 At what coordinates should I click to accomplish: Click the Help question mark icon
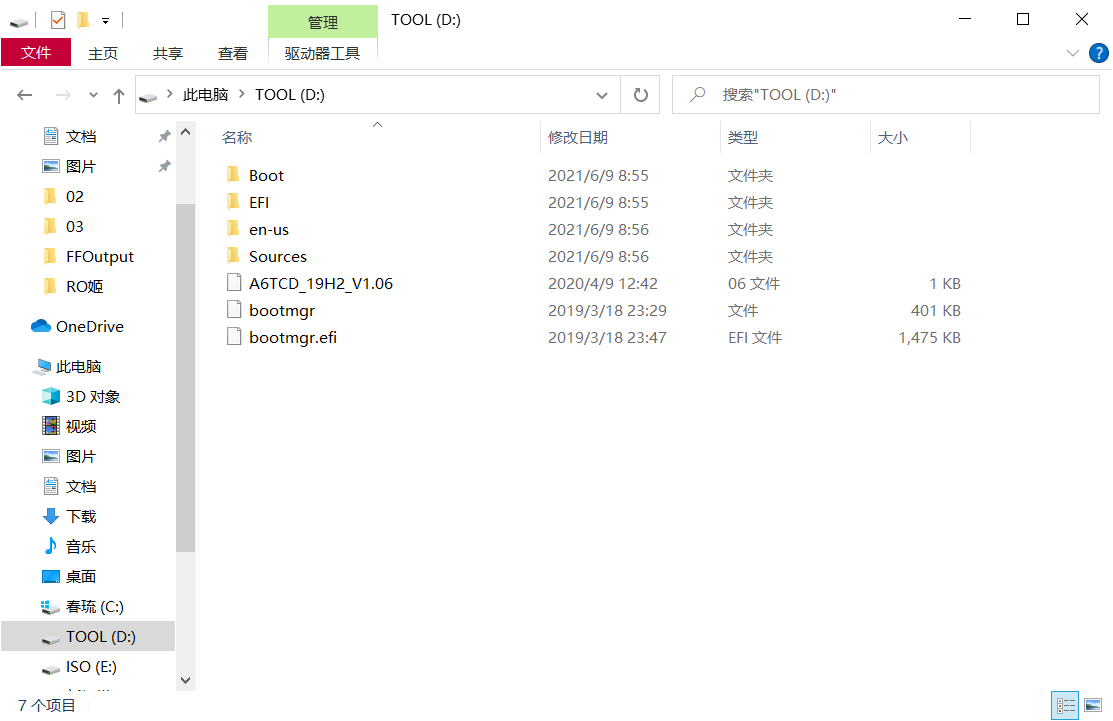tap(1098, 53)
